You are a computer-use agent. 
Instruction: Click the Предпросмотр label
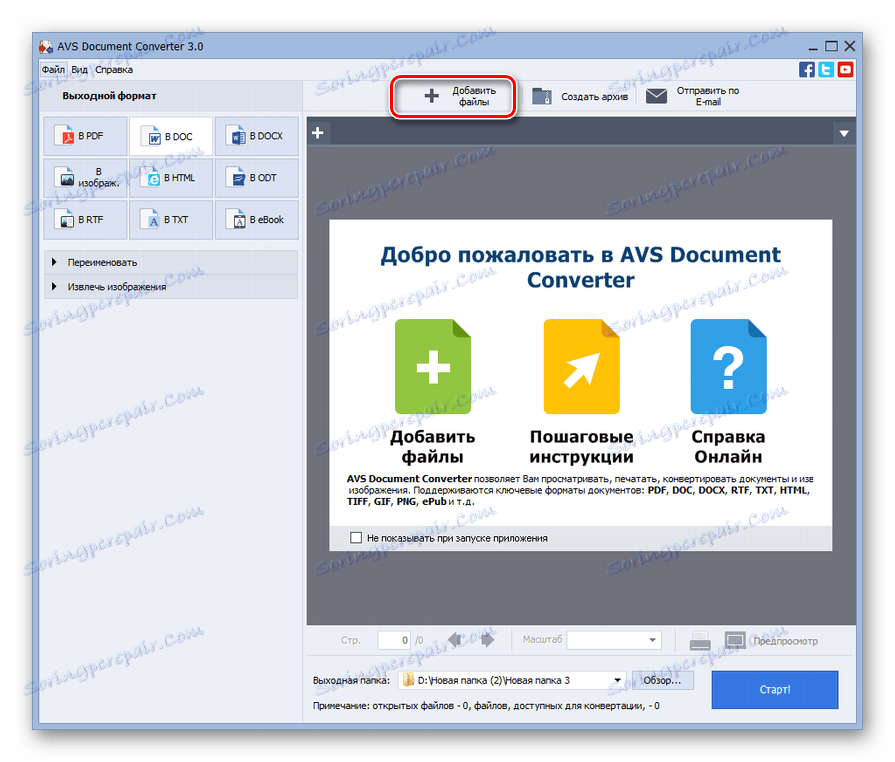tap(785, 642)
